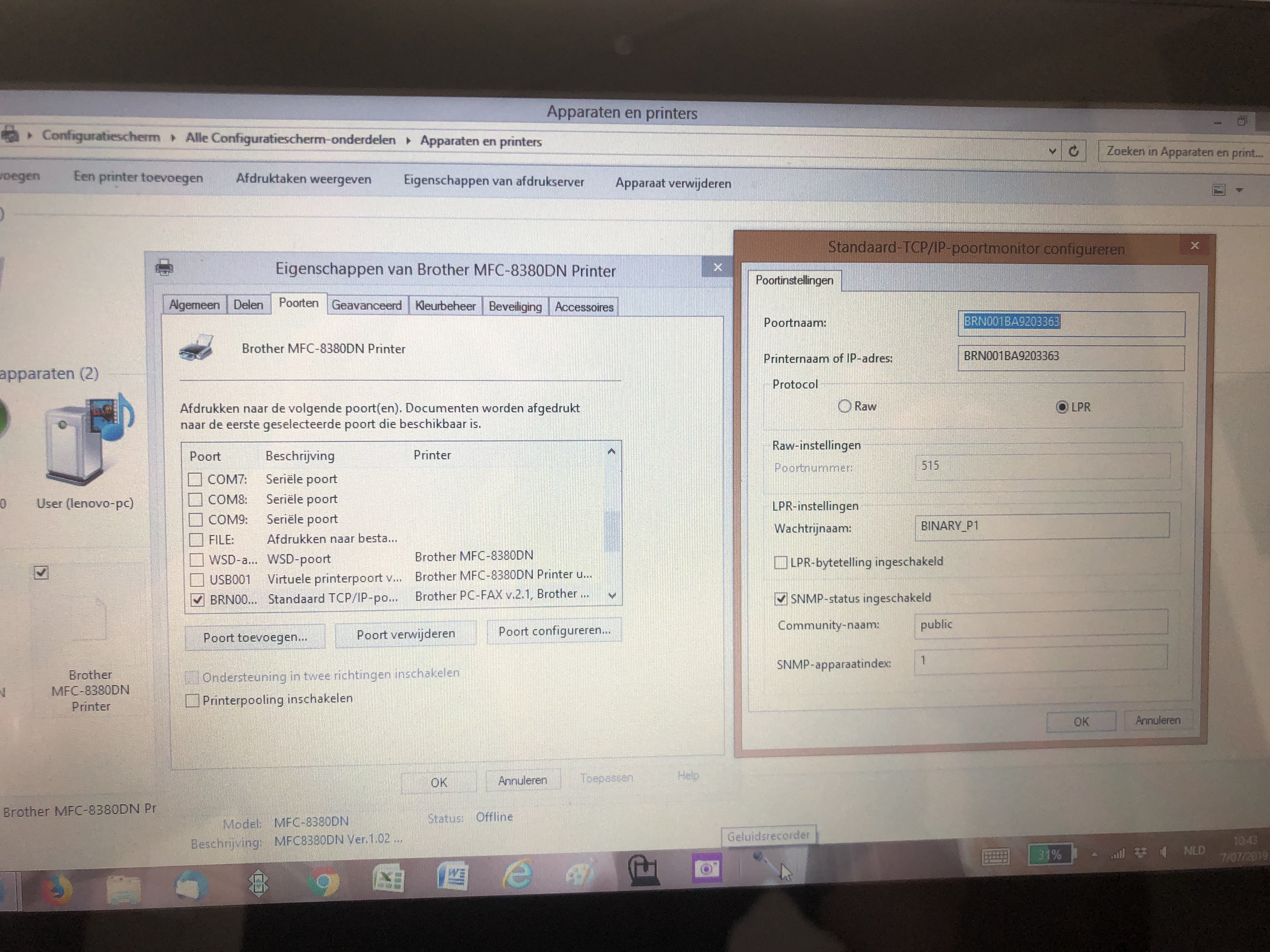Check the USB001 port checkbox
Viewport: 1270px width, 952px height.
pyautogui.click(x=197, y=580)
